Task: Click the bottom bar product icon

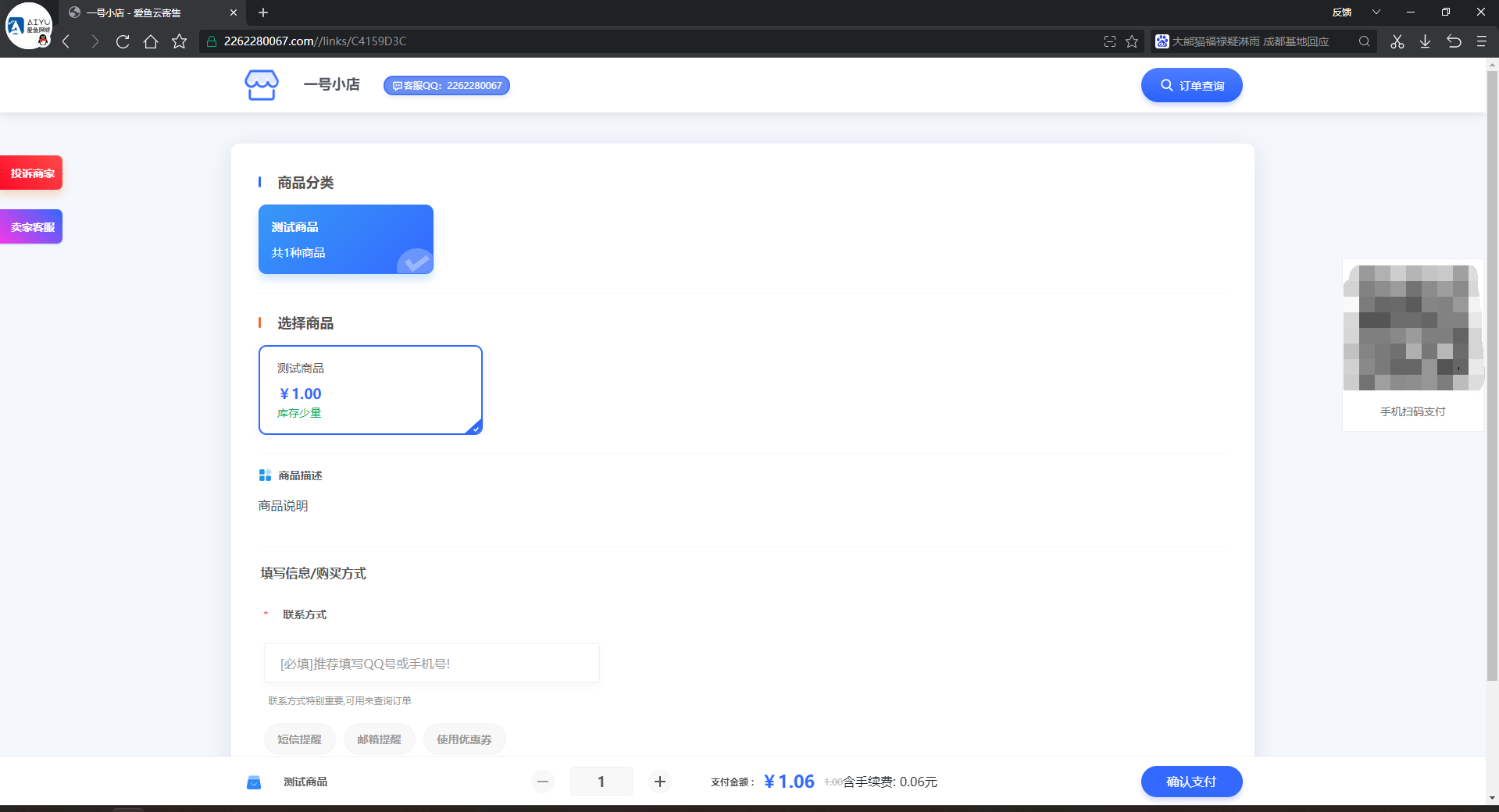Action: pos(254,782)
